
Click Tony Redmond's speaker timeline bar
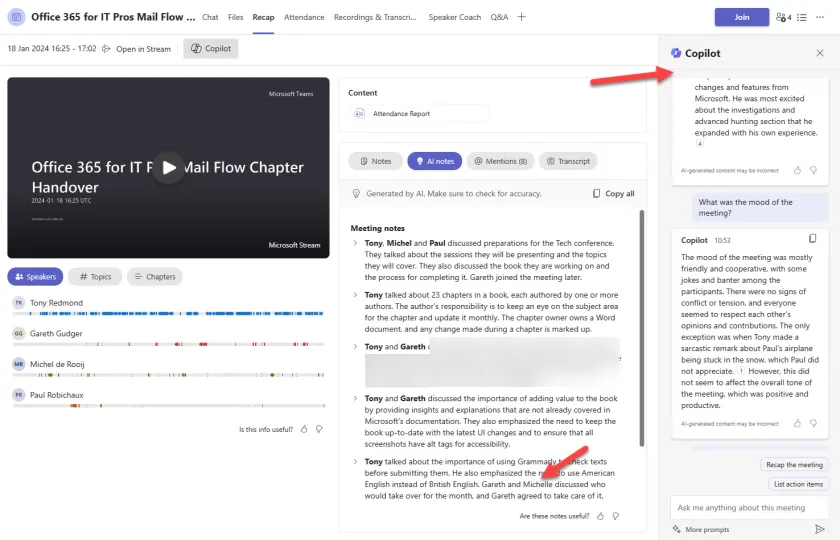pyautogui.click(x=168, y=313)
